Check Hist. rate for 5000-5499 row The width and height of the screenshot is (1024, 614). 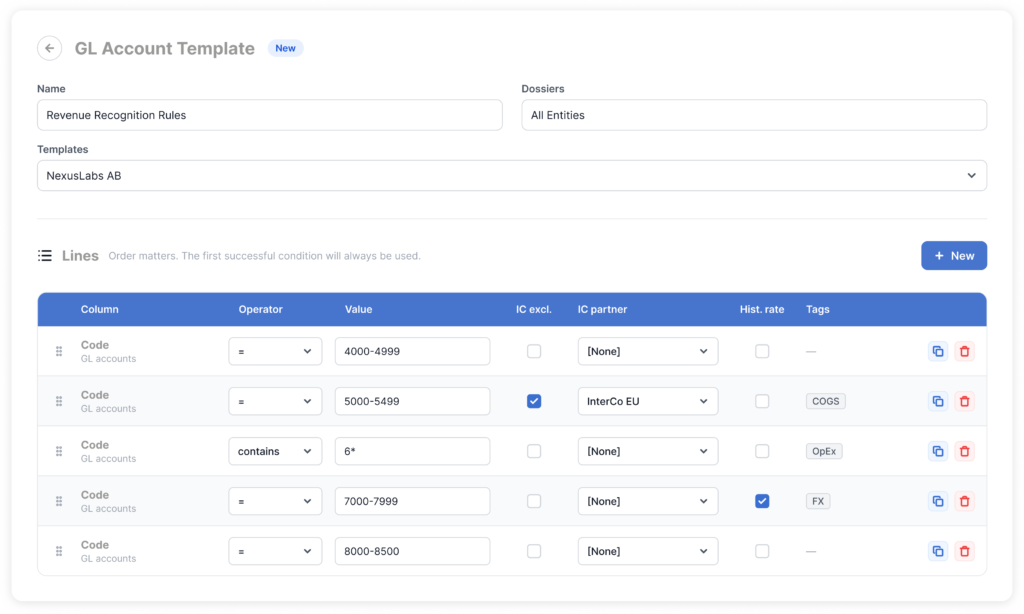762,401
